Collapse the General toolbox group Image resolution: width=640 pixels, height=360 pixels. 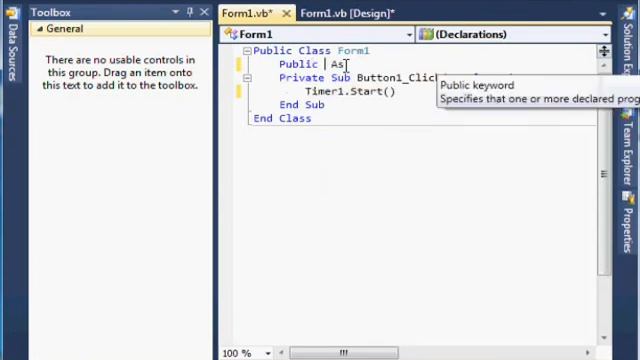coord(40,29)
